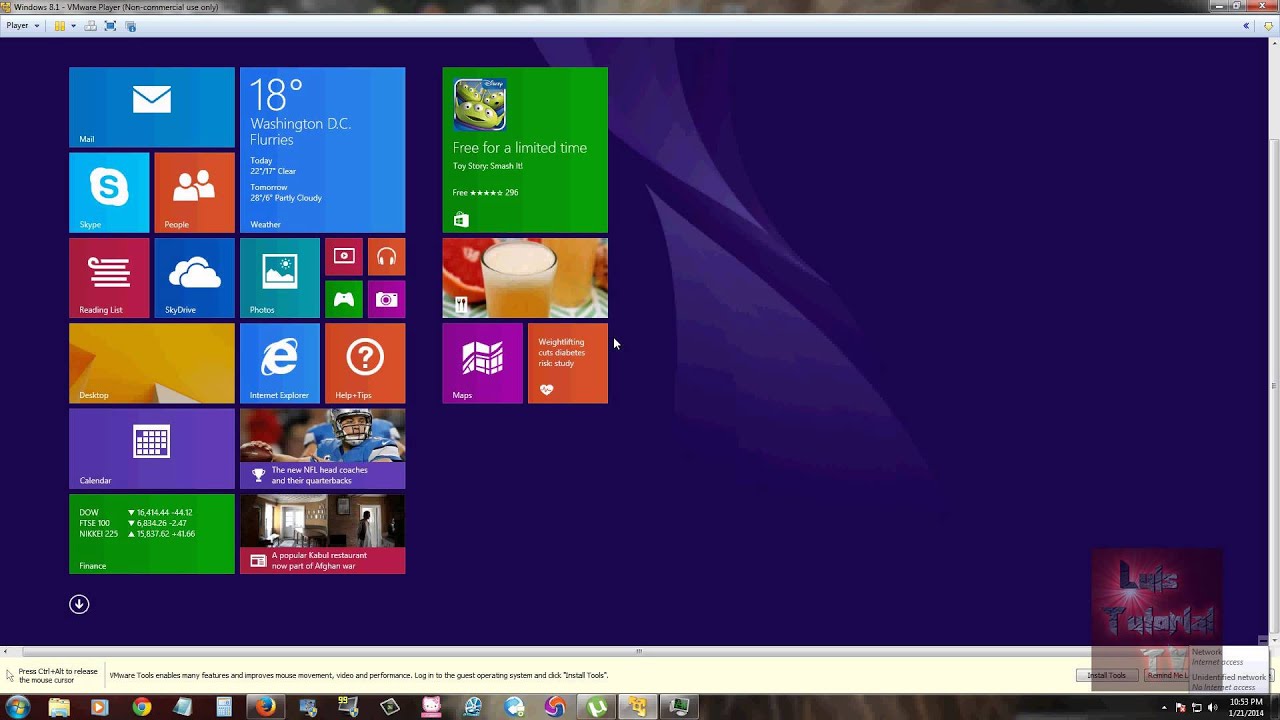1280x720 pixels.
Task: Open the Photos tile
Action: coord(280,278)
